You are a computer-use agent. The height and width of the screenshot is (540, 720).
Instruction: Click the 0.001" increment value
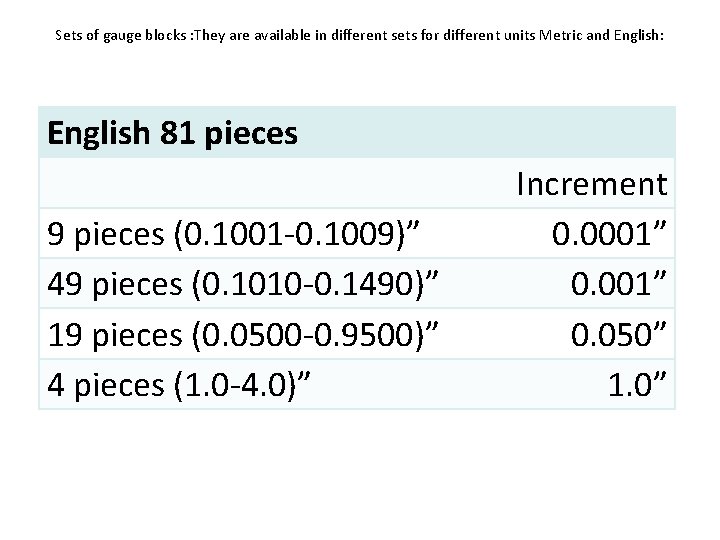click(619, 285)
